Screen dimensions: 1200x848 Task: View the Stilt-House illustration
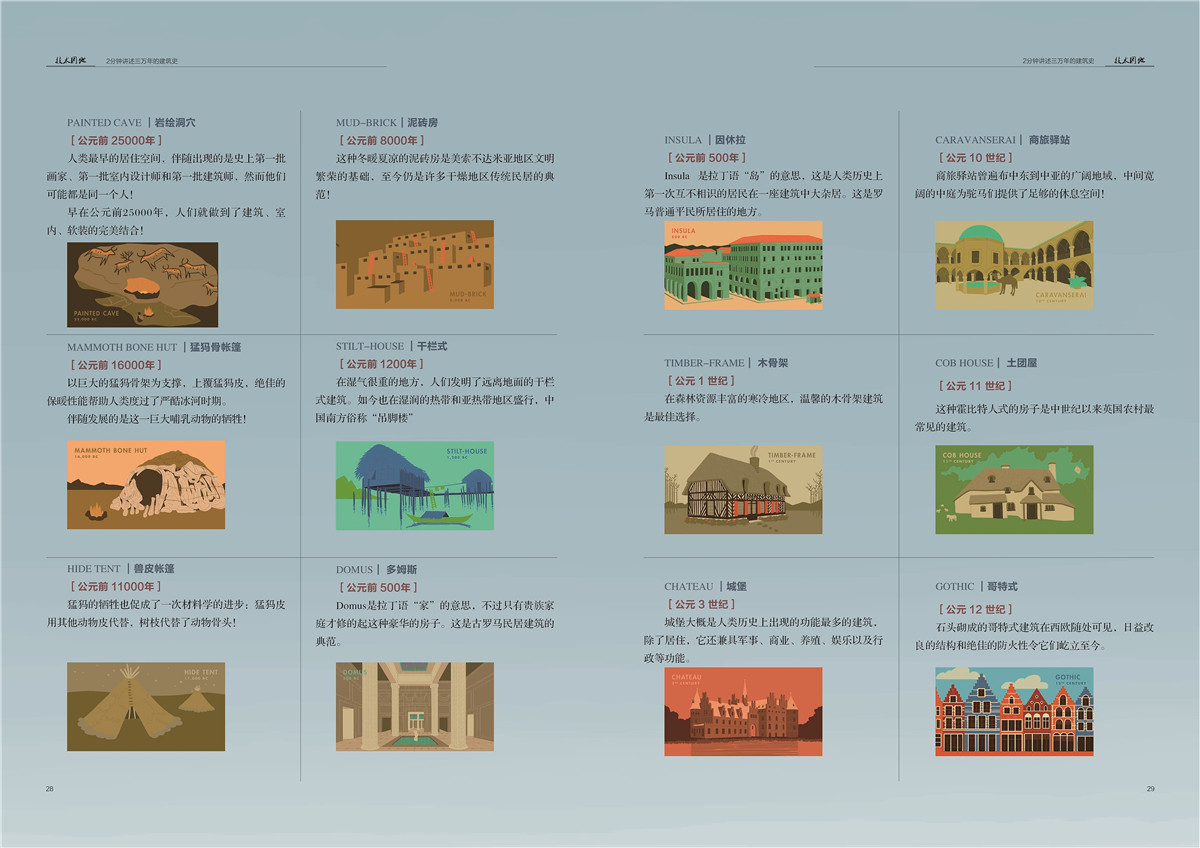(x=414, y=486)
